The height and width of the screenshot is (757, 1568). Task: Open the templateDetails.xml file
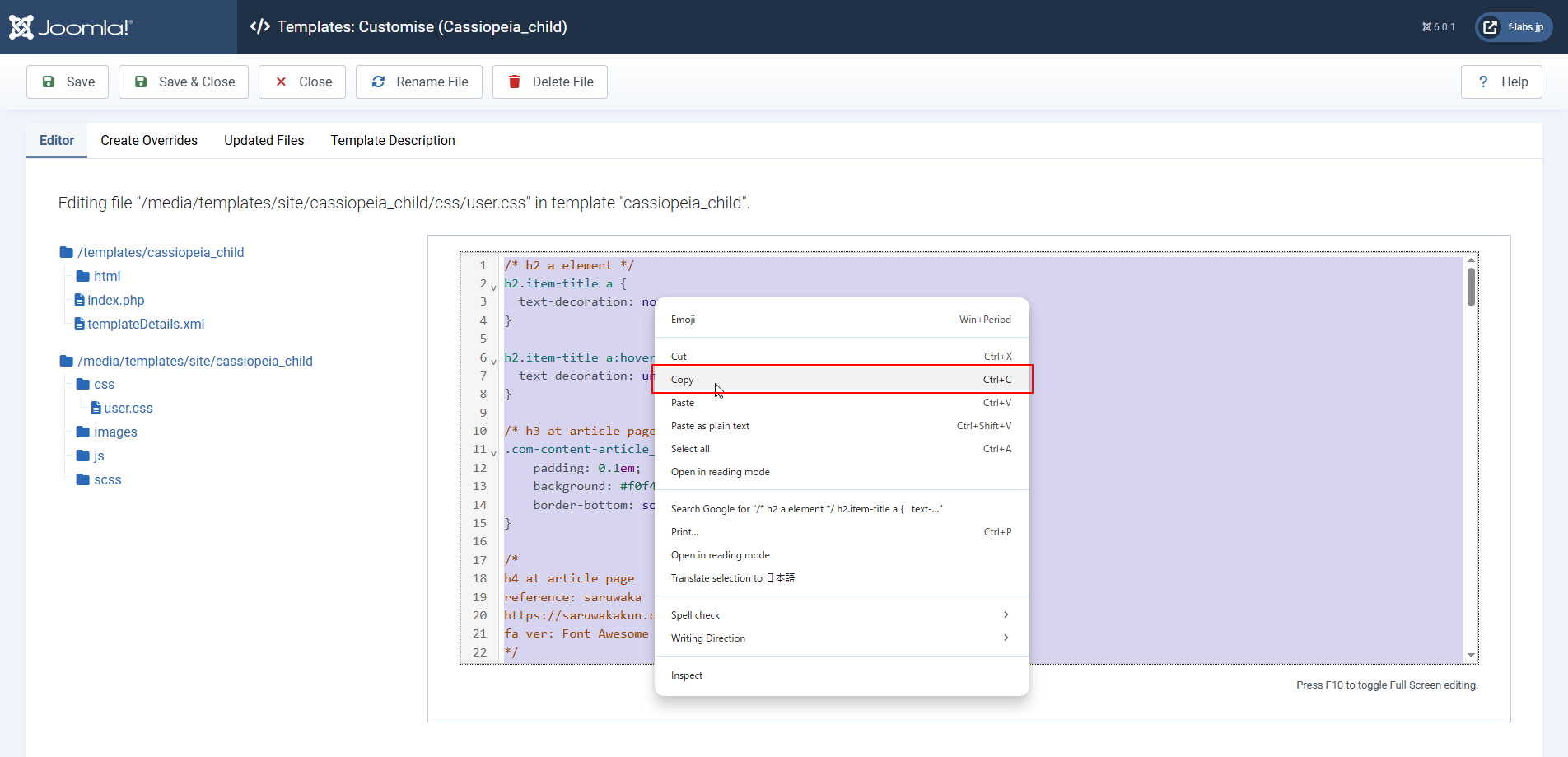(146, 325)
